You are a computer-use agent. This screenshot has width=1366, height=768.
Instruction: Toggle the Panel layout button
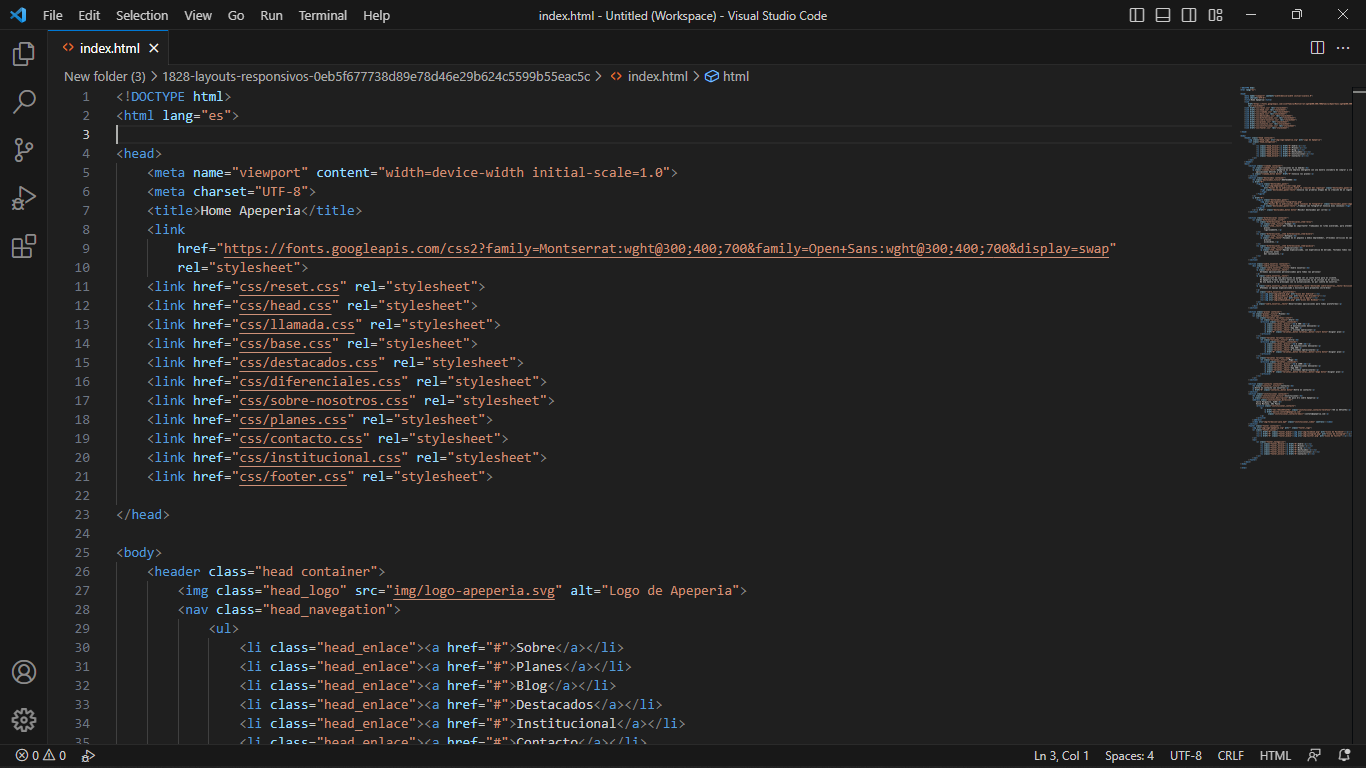click(1163, 15)
